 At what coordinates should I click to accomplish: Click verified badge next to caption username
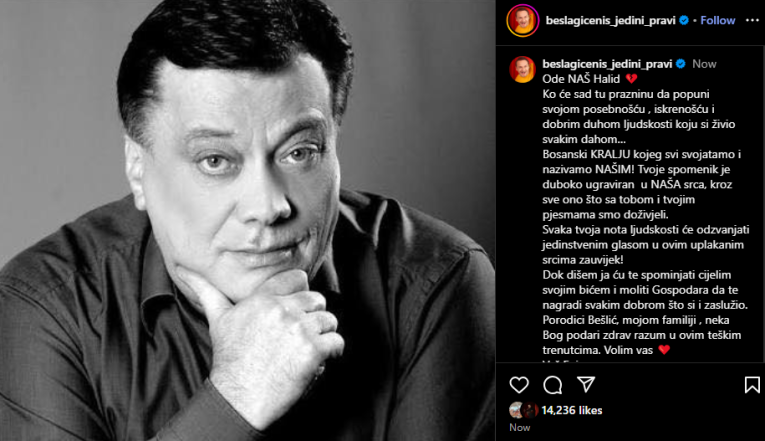click(x=681, y=64)
